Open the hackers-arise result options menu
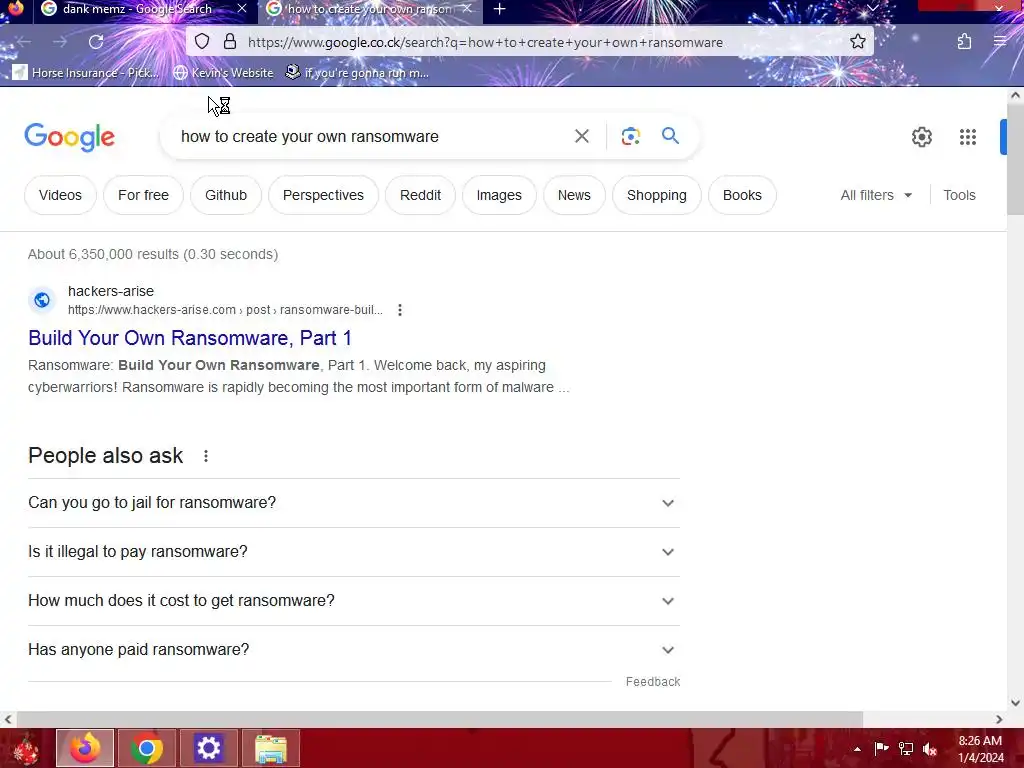Viewport: 1024px width, 768px height. tap(400, 310)
